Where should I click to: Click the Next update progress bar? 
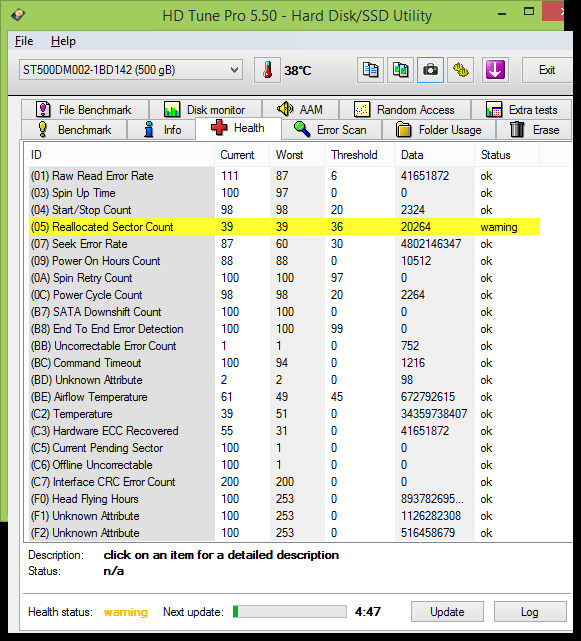click(x=290, y=612)
